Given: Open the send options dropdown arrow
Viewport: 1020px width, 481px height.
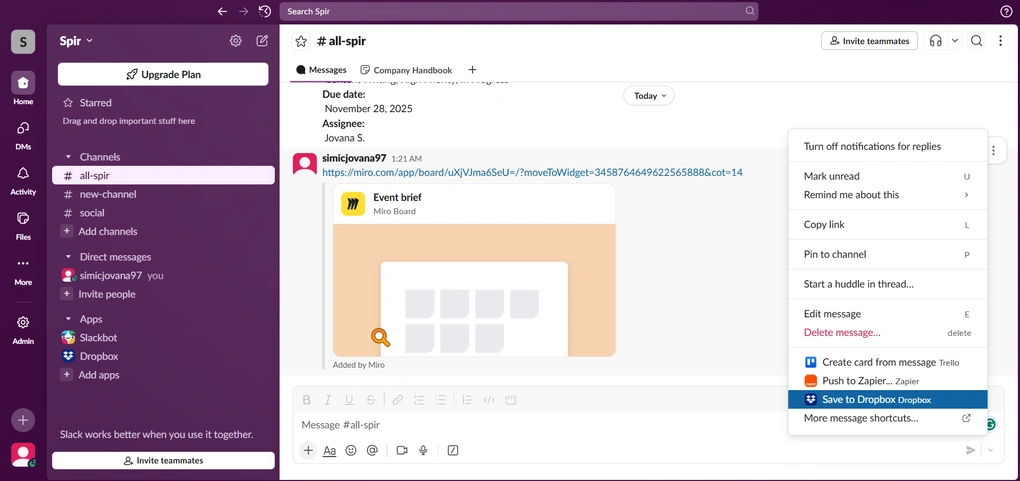Looking at the screenshot, I should click(991, 450).
